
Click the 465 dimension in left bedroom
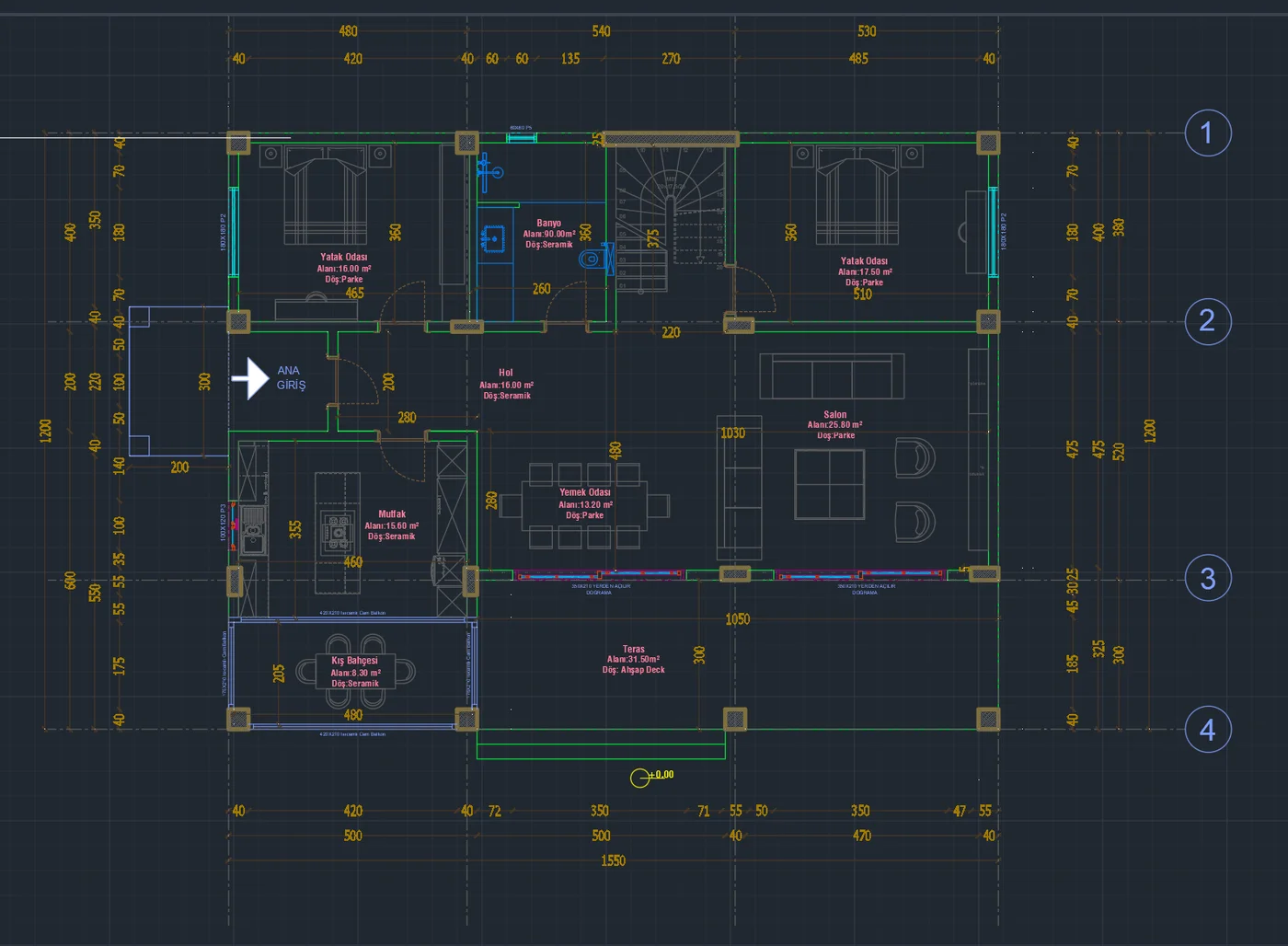pos(355,294)
